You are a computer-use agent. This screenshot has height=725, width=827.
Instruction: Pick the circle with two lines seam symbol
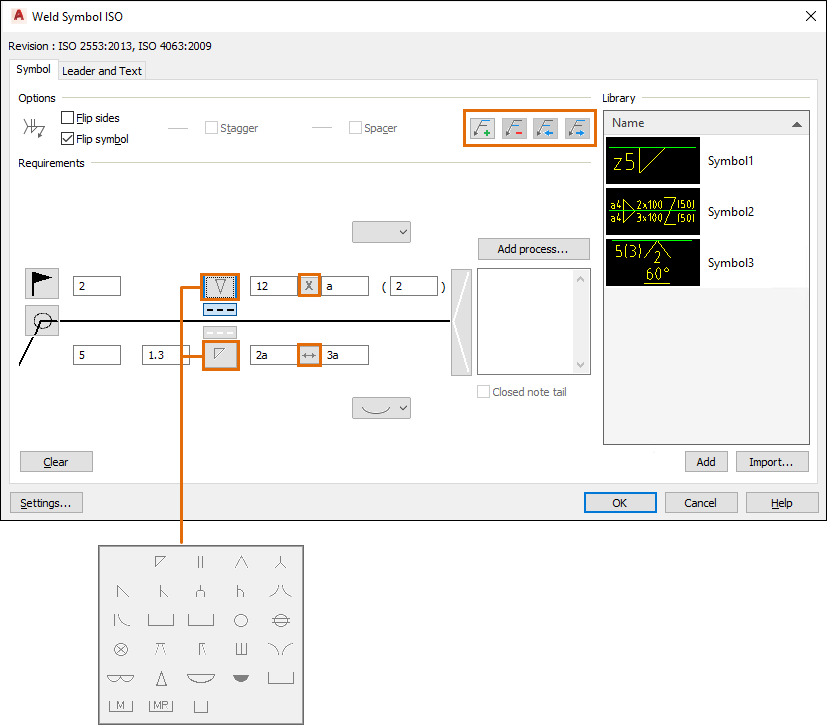[x=281, y=620]
